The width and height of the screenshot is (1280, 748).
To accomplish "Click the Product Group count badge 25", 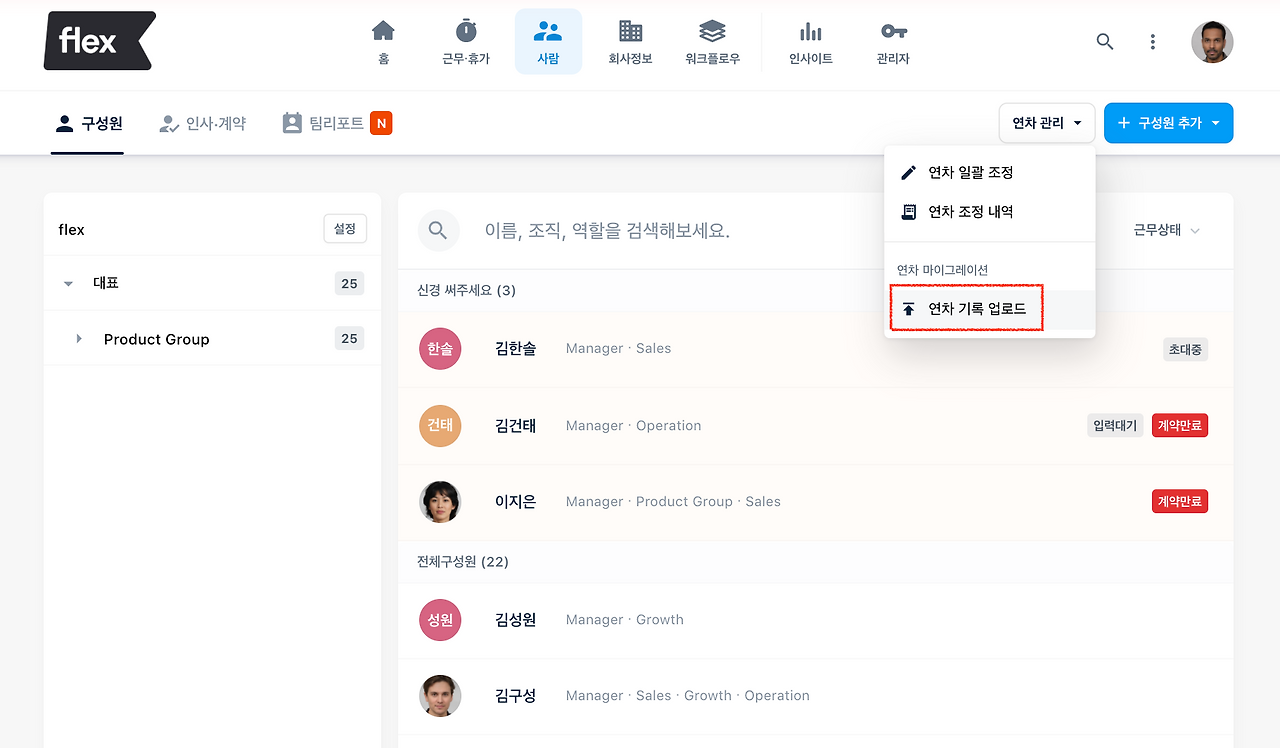I will [x=349, y=339].
